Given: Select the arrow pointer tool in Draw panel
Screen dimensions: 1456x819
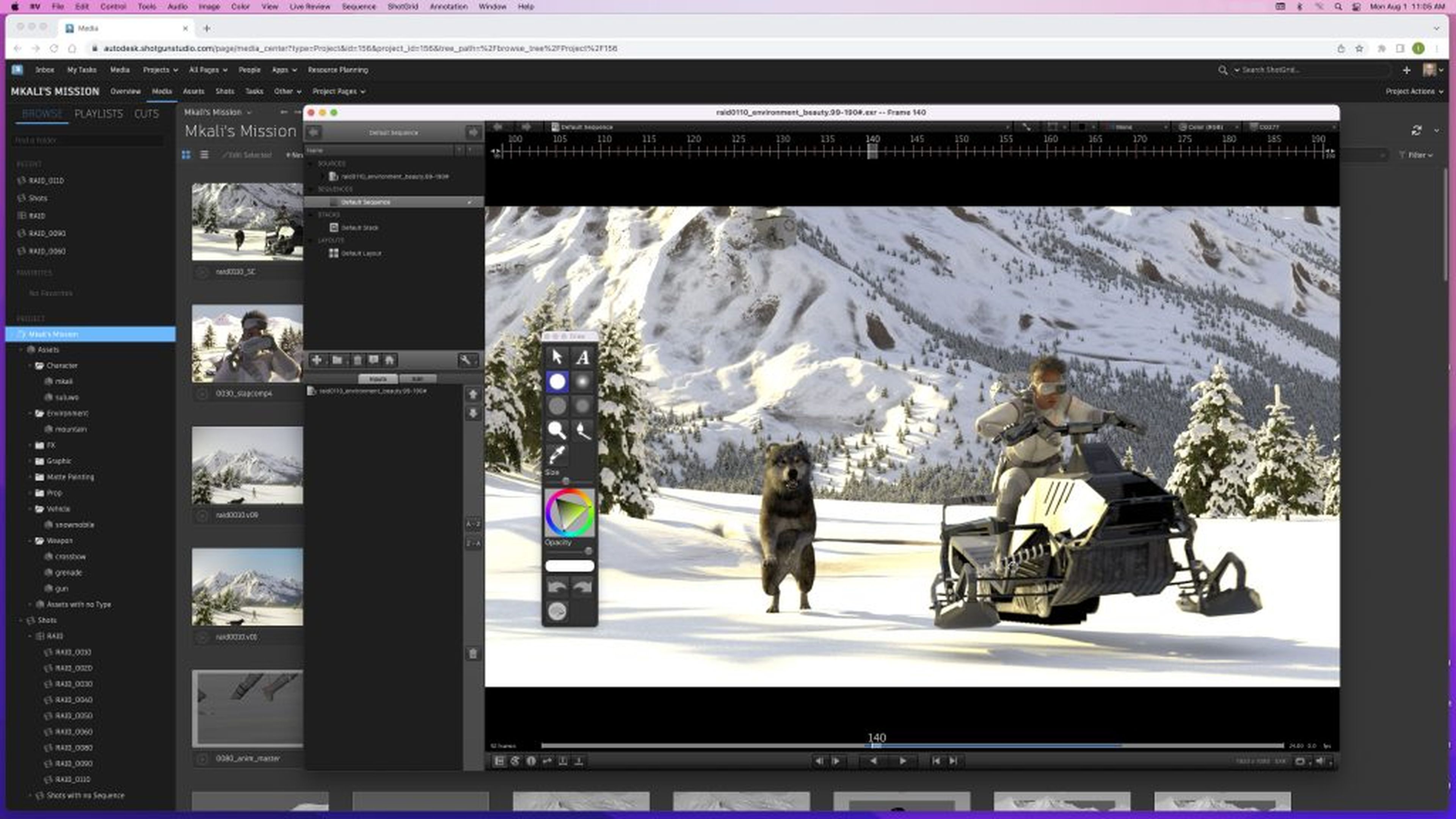Looking at the screenshot, I should coord(557,357).
